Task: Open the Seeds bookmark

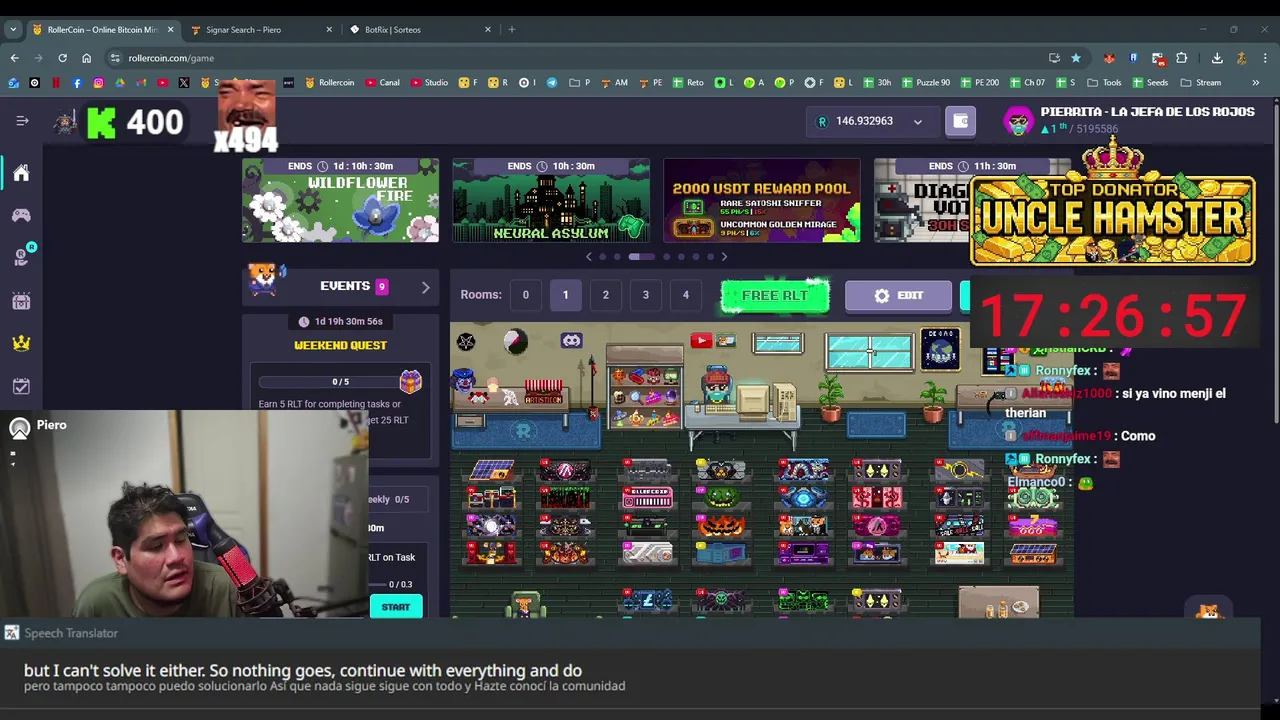Action: (1150, 83)
